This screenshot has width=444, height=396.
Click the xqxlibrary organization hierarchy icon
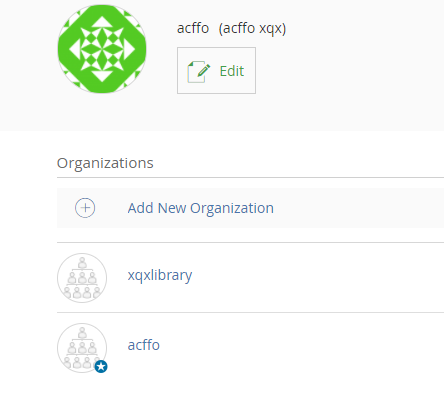pyautogui.click(x=82, y=278)
